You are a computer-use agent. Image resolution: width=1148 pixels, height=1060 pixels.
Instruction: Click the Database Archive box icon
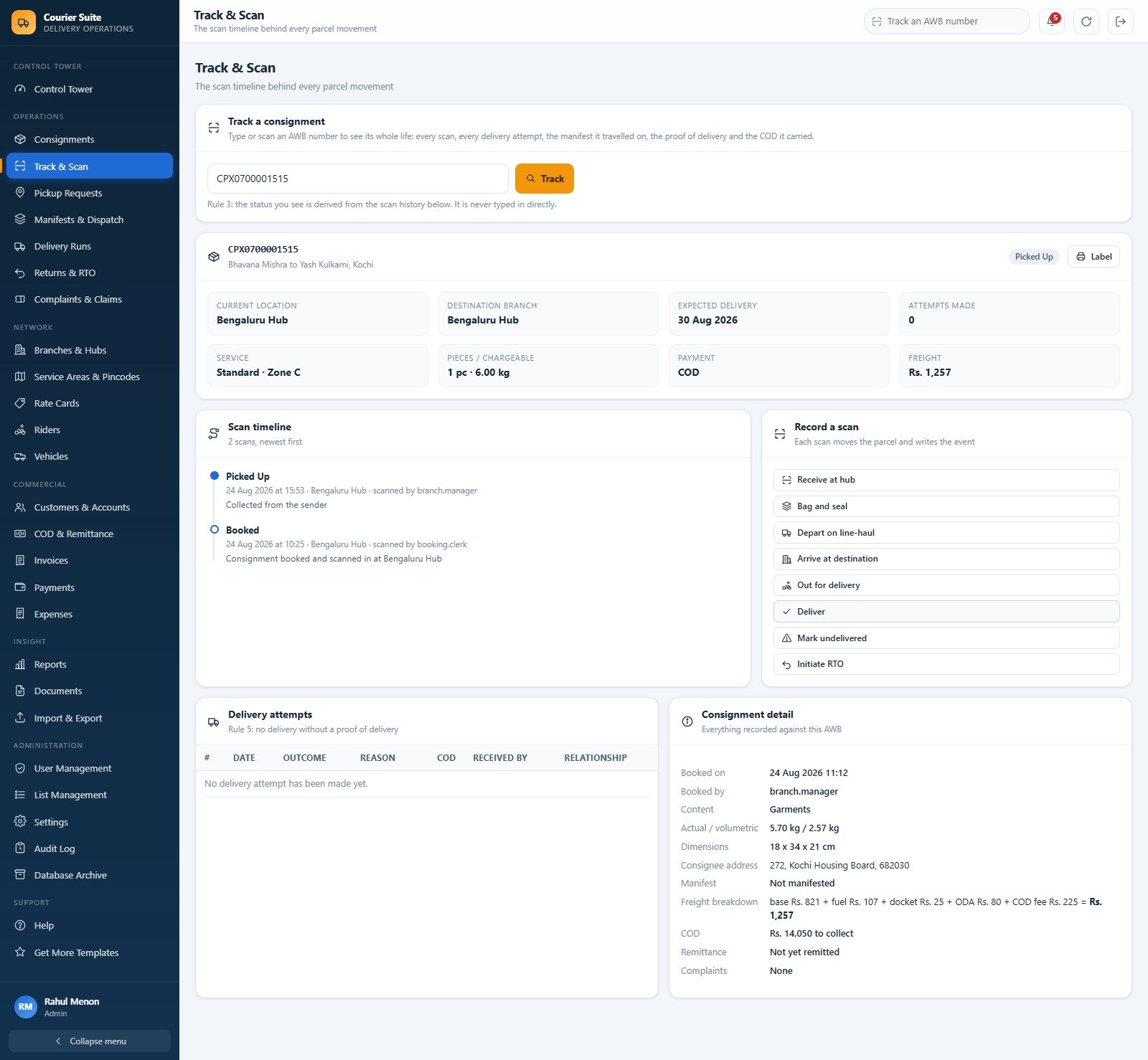pyautogui.click(x=20, y=875)
